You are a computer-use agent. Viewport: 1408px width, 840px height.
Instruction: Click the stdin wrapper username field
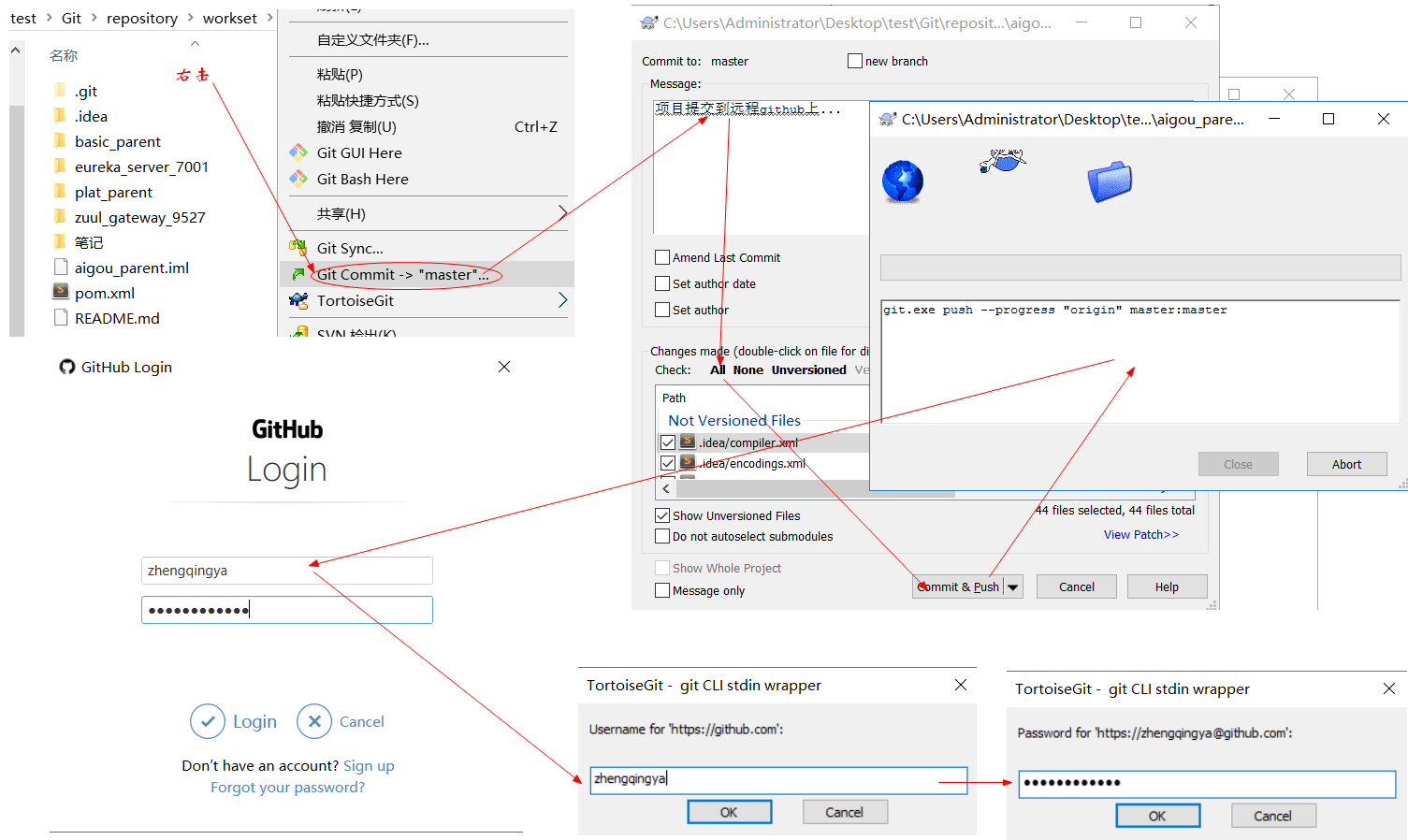point(778,779)
